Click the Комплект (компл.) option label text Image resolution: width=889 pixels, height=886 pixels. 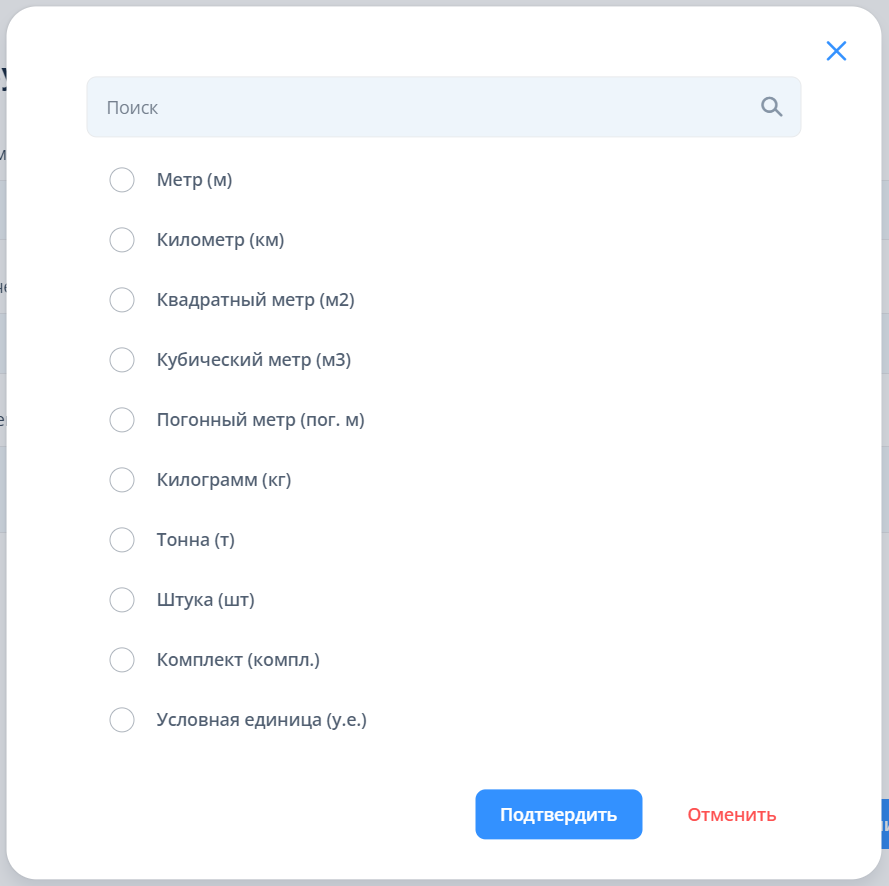click(238, 660)
